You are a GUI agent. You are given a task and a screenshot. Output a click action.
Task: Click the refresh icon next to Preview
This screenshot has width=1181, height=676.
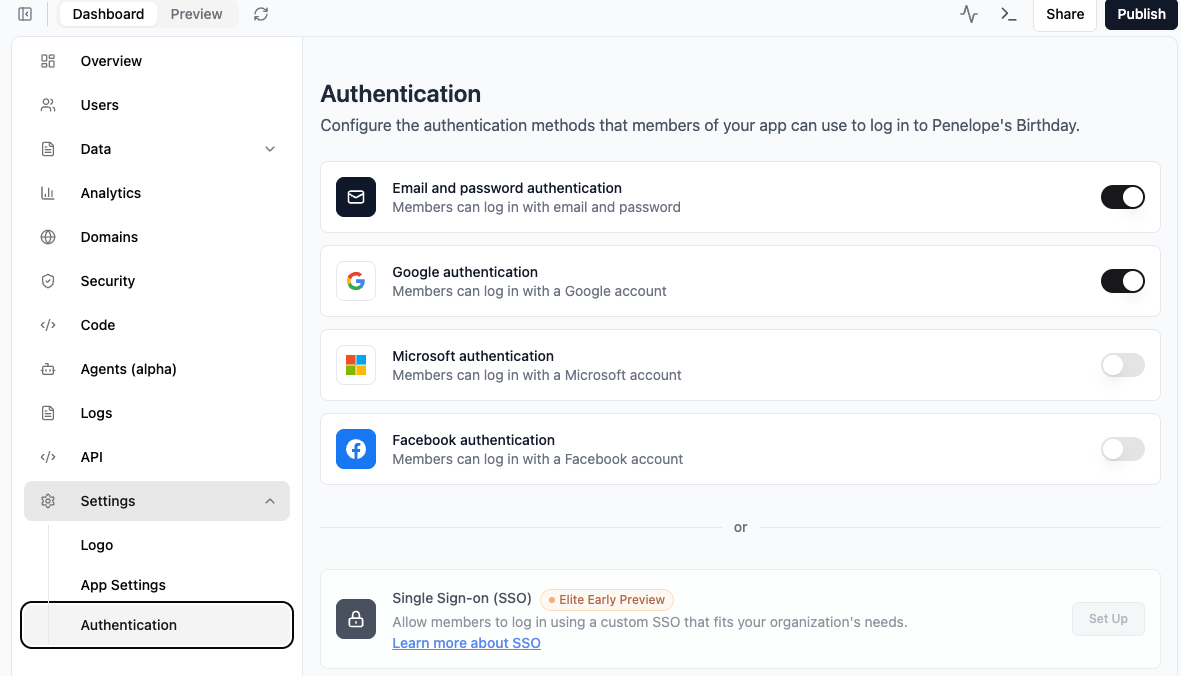[261, 14]
